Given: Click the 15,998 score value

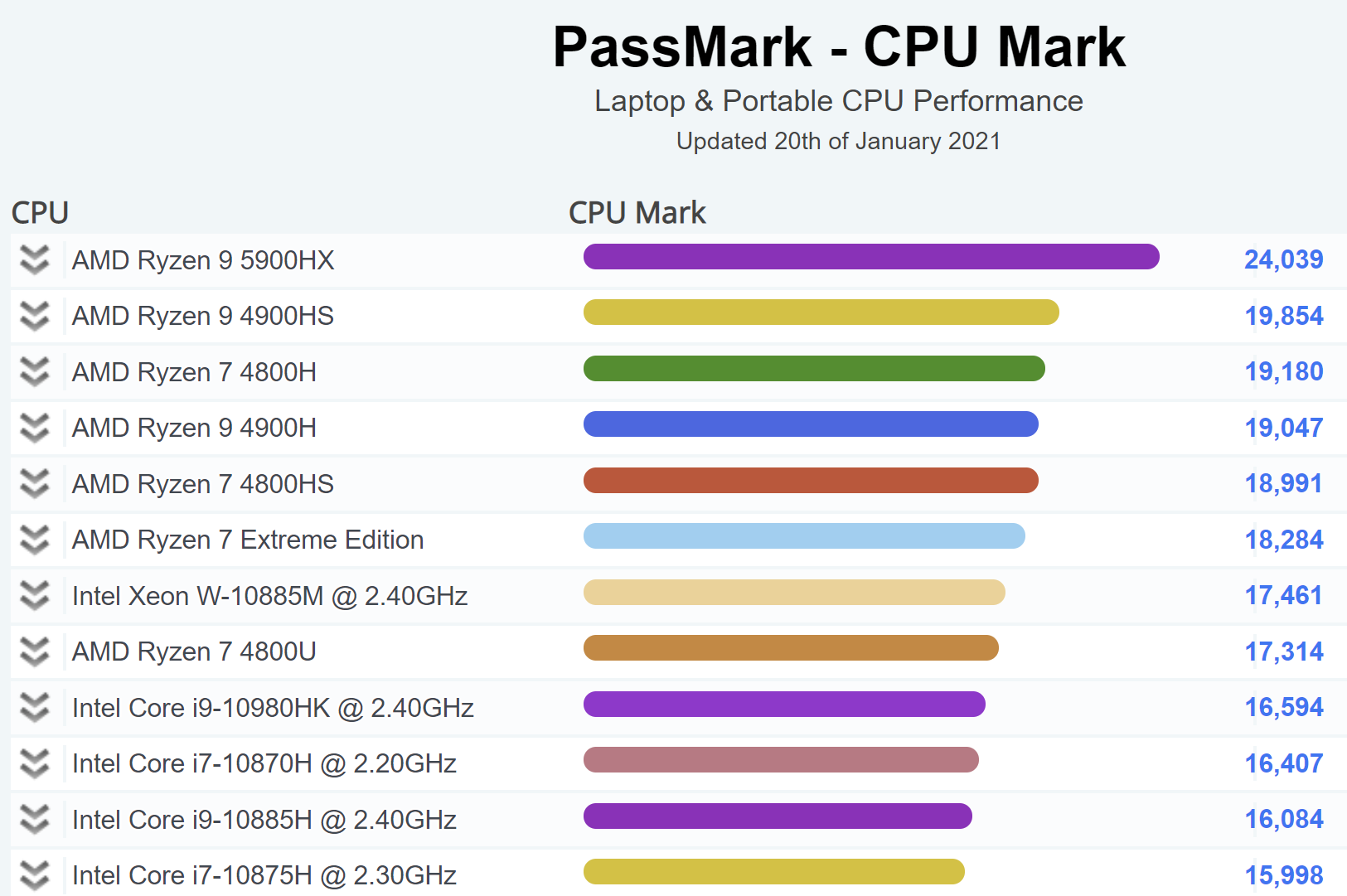Looking at the screenshot, I should [x=1283, y=875].
